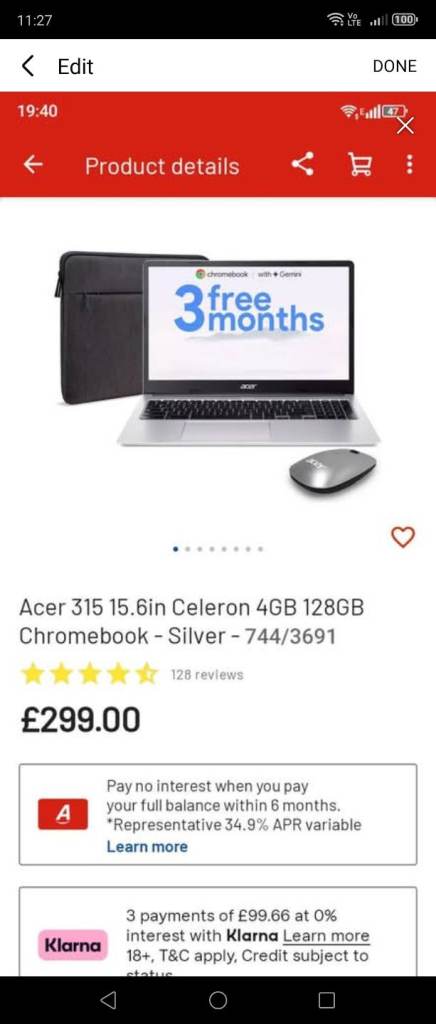Select the last image carousel dot
This screenshot has height=1024, width=436.
(x=260, y=549)
